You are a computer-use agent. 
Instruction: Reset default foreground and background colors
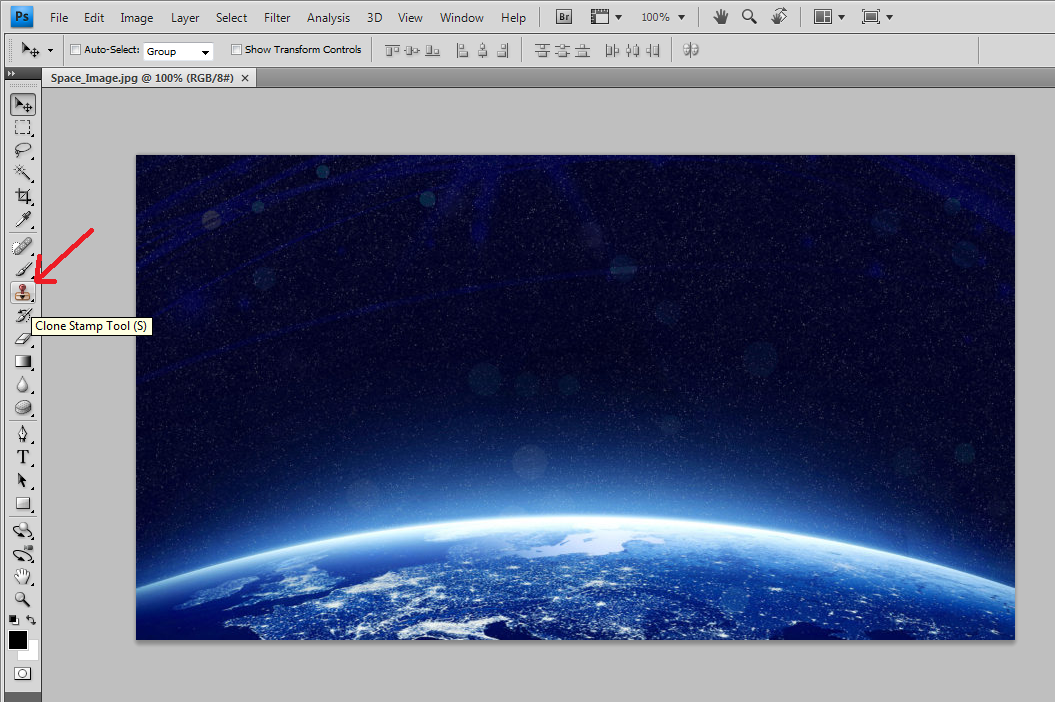point(13,620)
